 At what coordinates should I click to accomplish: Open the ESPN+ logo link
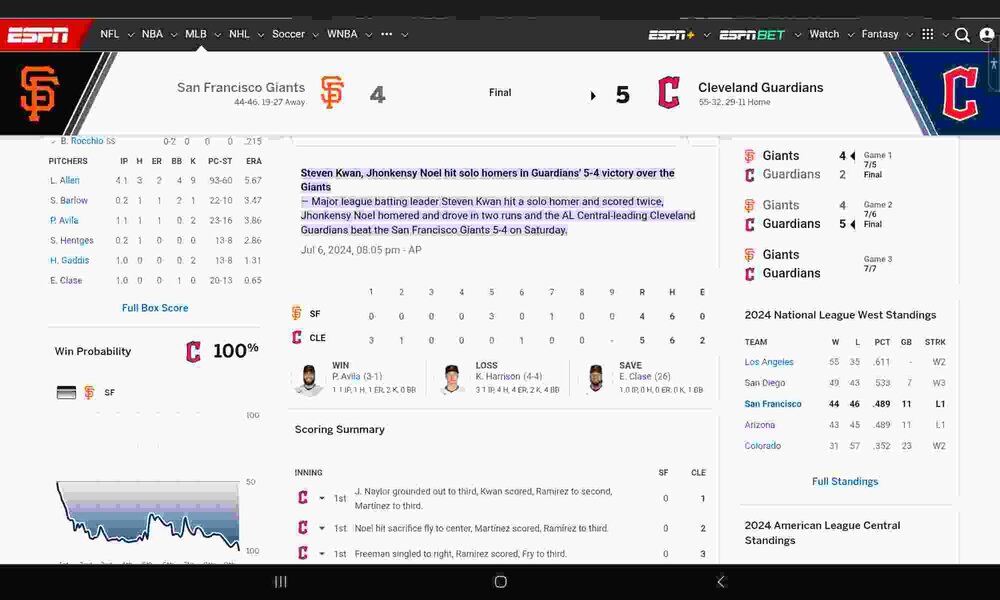pyautogui.click(x=671, y=34)
